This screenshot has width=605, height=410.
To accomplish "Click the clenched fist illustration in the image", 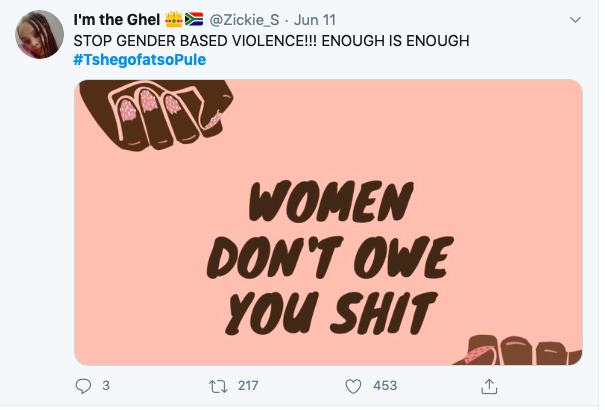I will click(158, 115).
